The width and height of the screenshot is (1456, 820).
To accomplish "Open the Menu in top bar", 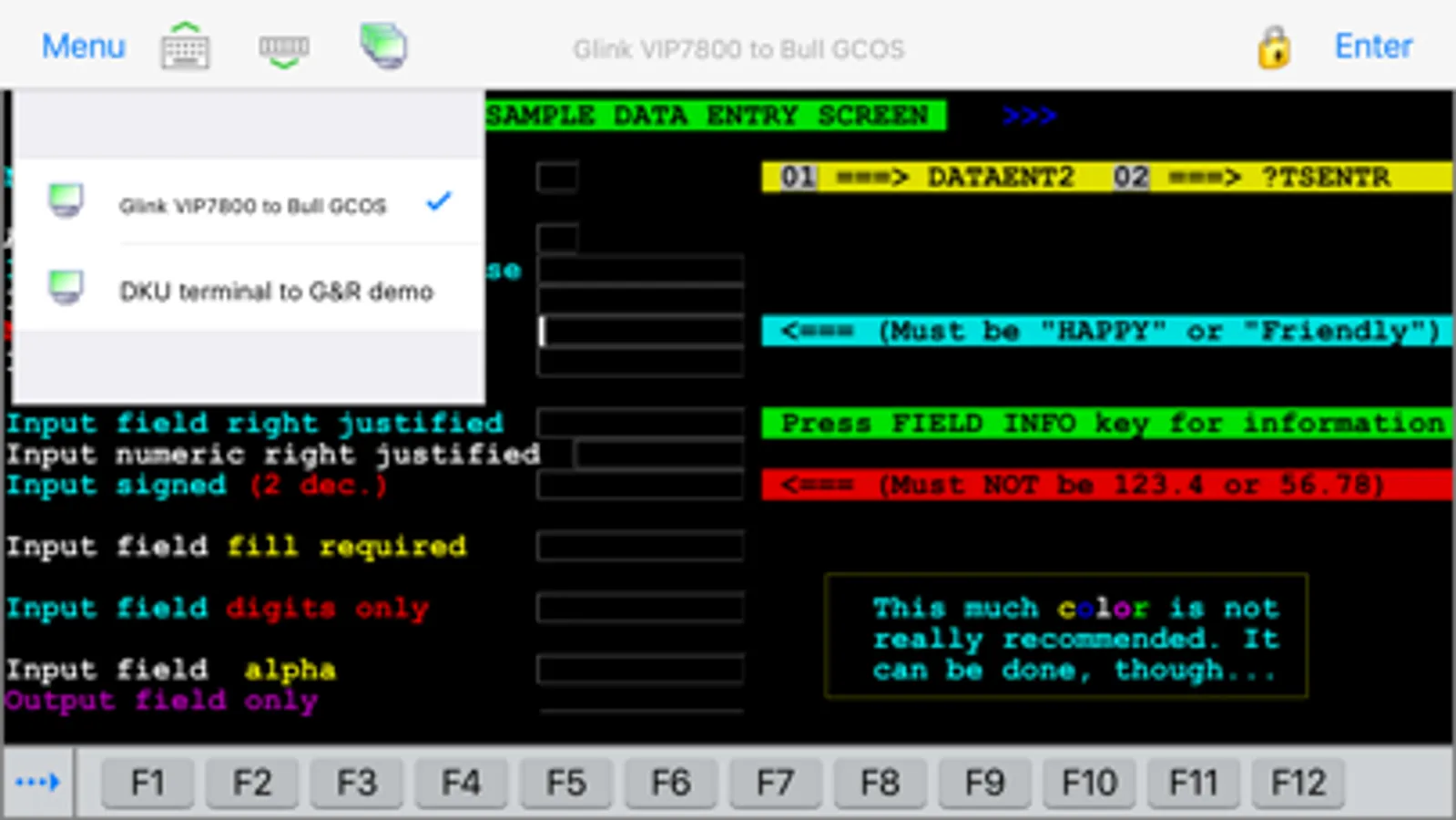I will [x=83, y=46].
